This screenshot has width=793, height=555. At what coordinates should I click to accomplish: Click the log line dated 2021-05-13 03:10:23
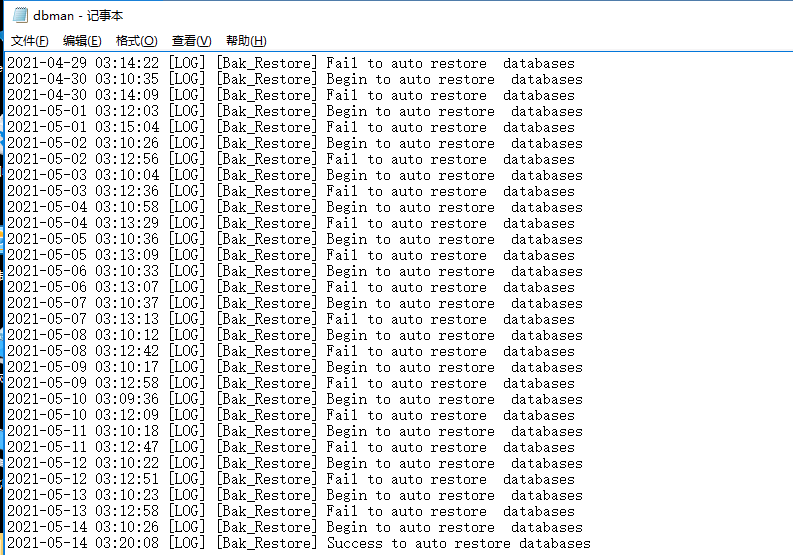pos(295,495)
